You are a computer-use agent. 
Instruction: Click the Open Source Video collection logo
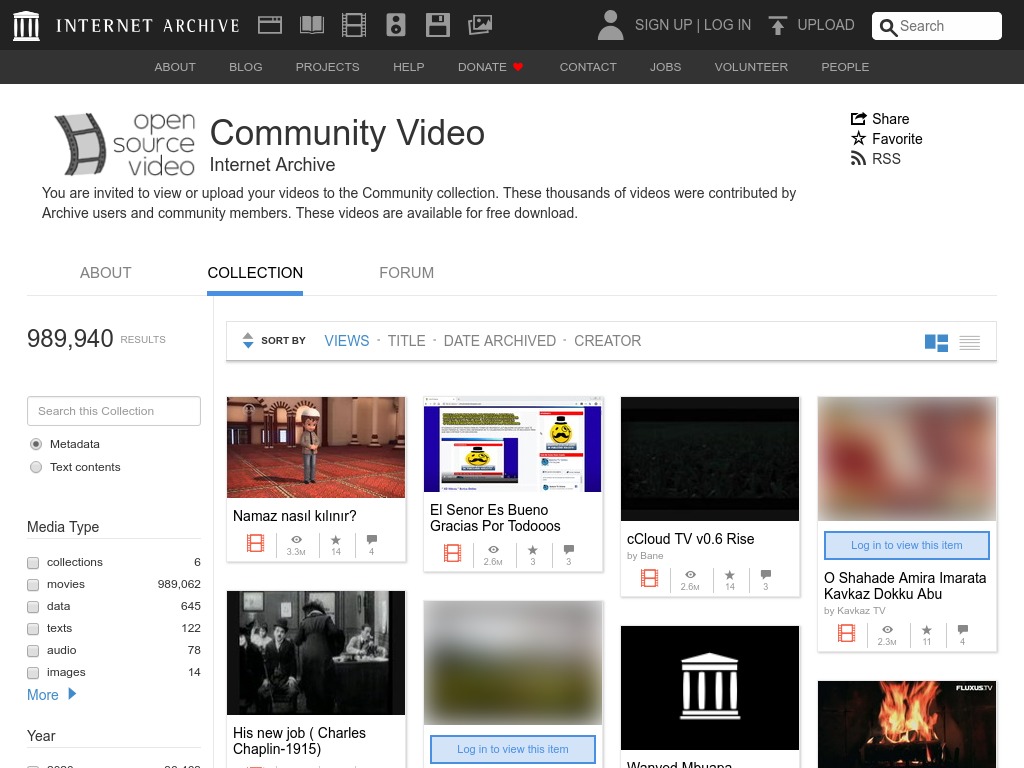point(125,144)
